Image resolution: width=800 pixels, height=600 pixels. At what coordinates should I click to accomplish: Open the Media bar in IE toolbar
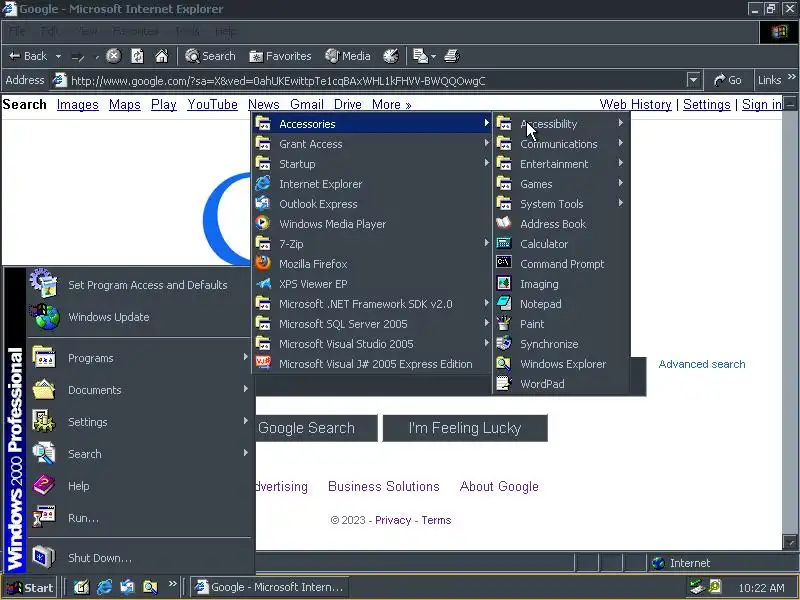tap(347, 56)
